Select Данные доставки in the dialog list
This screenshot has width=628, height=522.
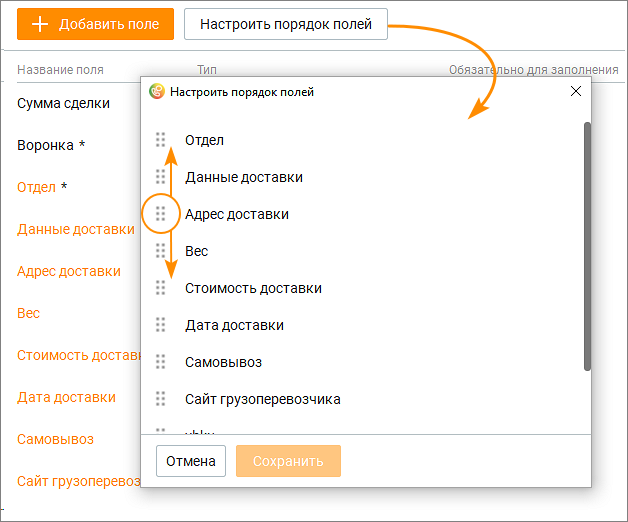(244, 177)
